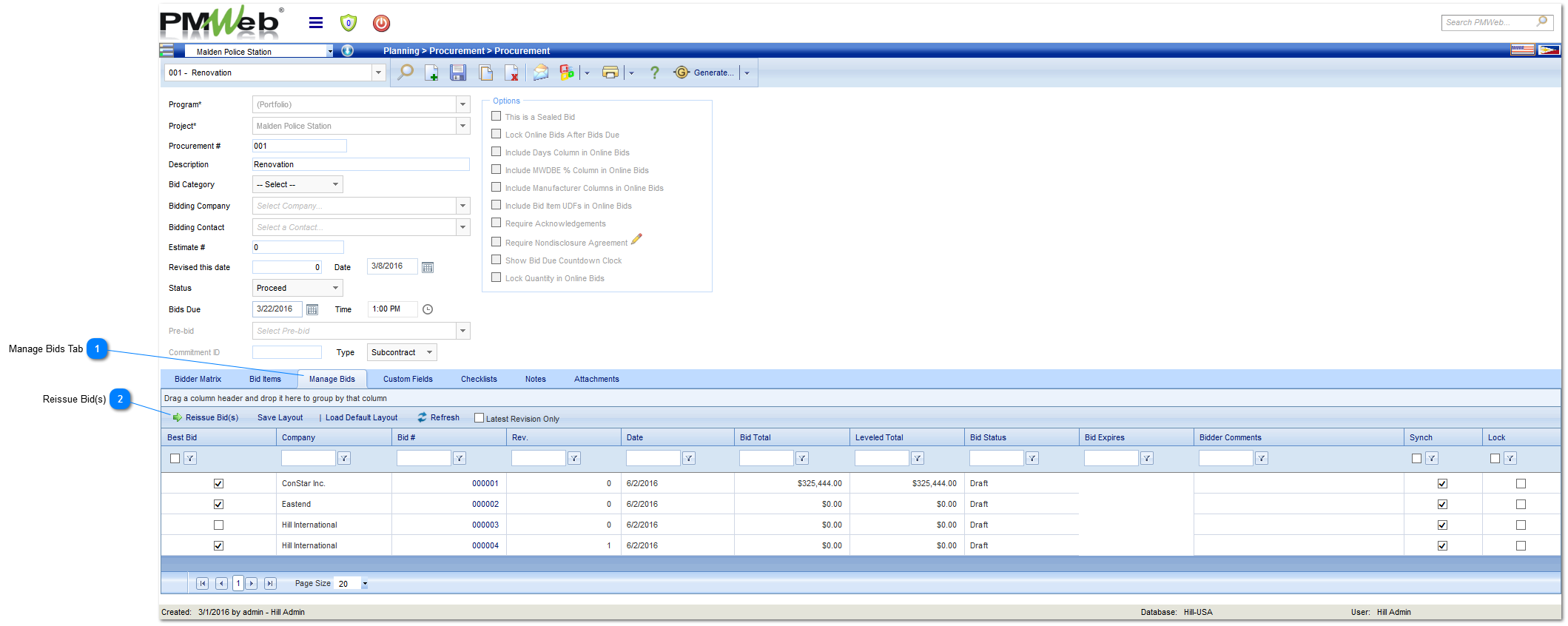The image size is (1568, 626).
Task: Click the blue download arrow icon
Action: tap(347, 51)
